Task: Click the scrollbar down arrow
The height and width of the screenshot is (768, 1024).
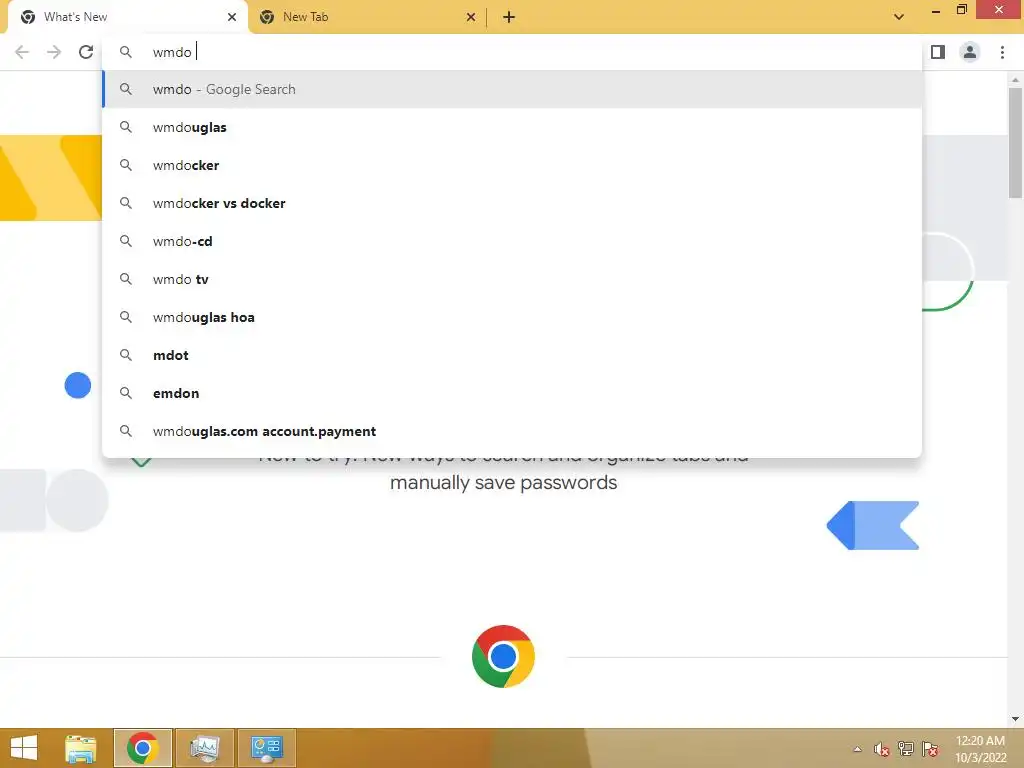Action: (x=1015, y=719)
